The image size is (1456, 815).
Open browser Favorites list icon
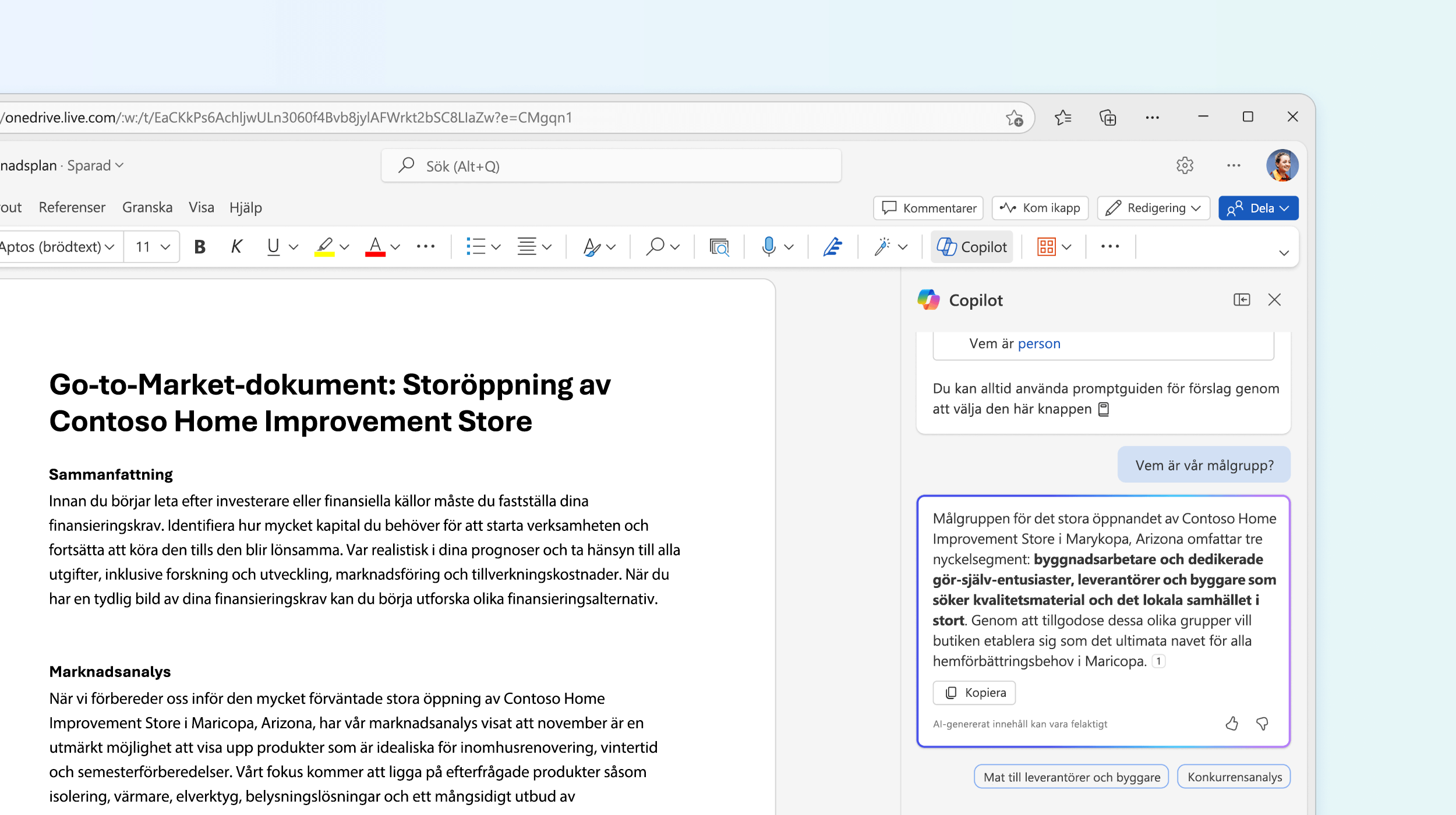click(1063, 118)
